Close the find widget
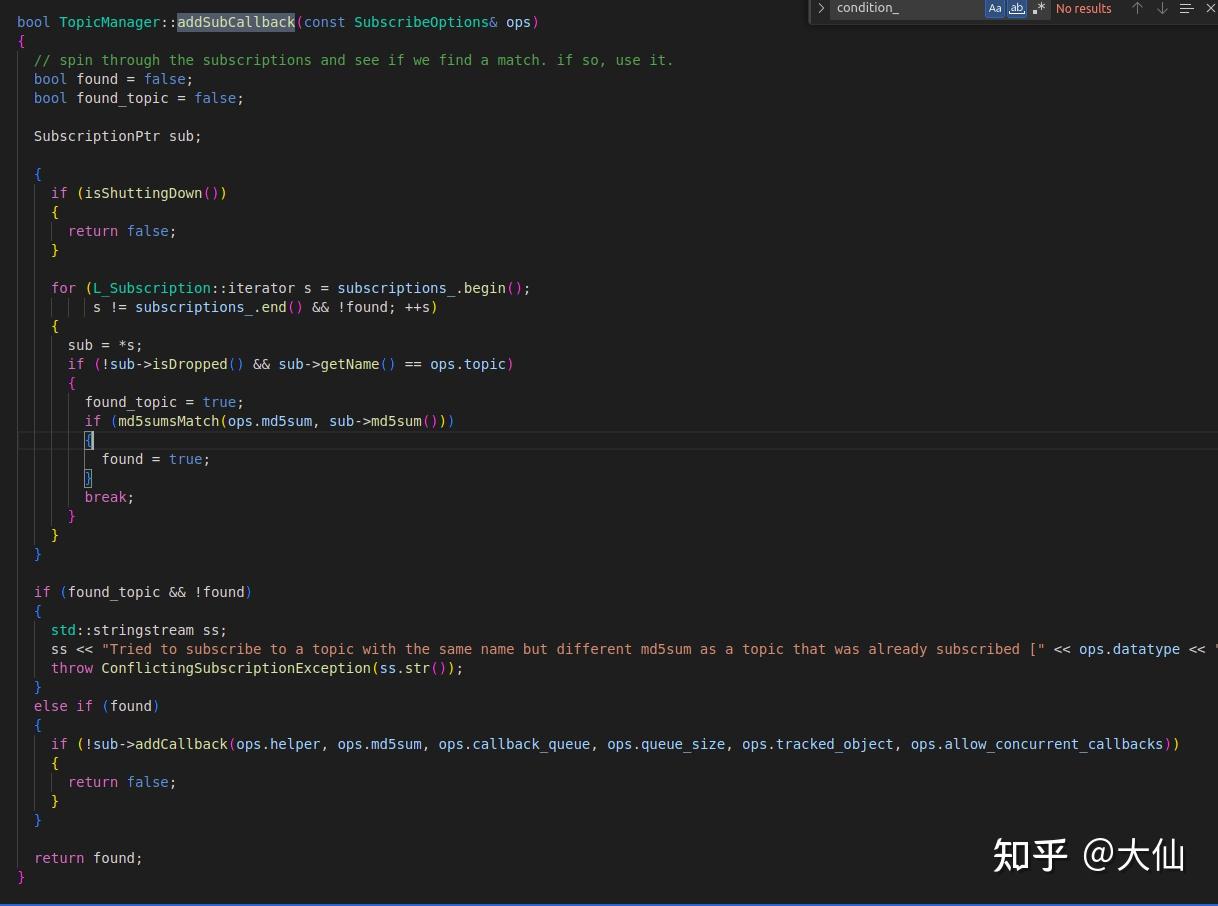The width and height of the screenshot is (1218, 906). coord(1211,9)
